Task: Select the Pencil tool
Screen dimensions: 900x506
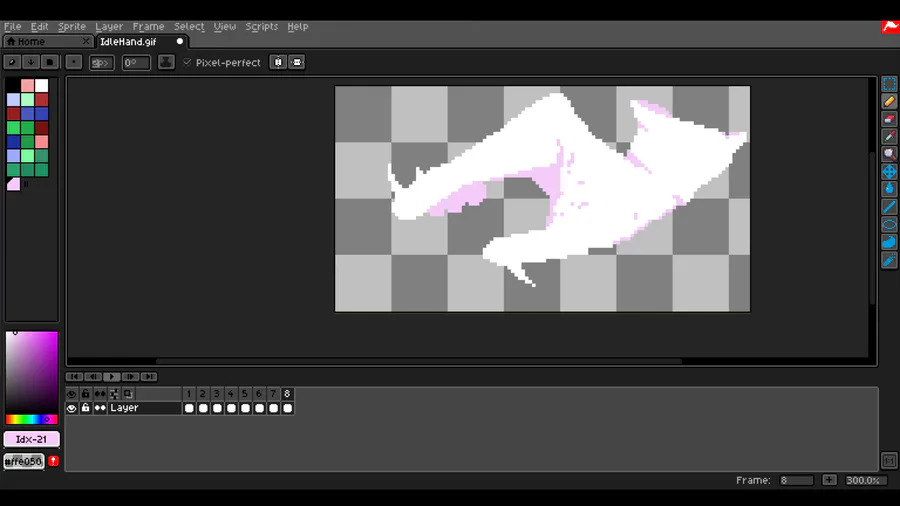Action: coord(889,102)
